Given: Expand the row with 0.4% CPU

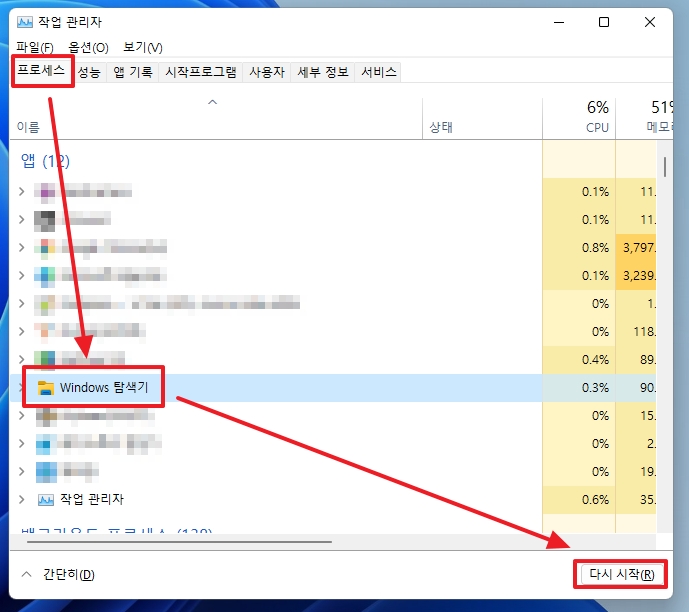Looking at the screenshot, I should (x=22, y=359).
